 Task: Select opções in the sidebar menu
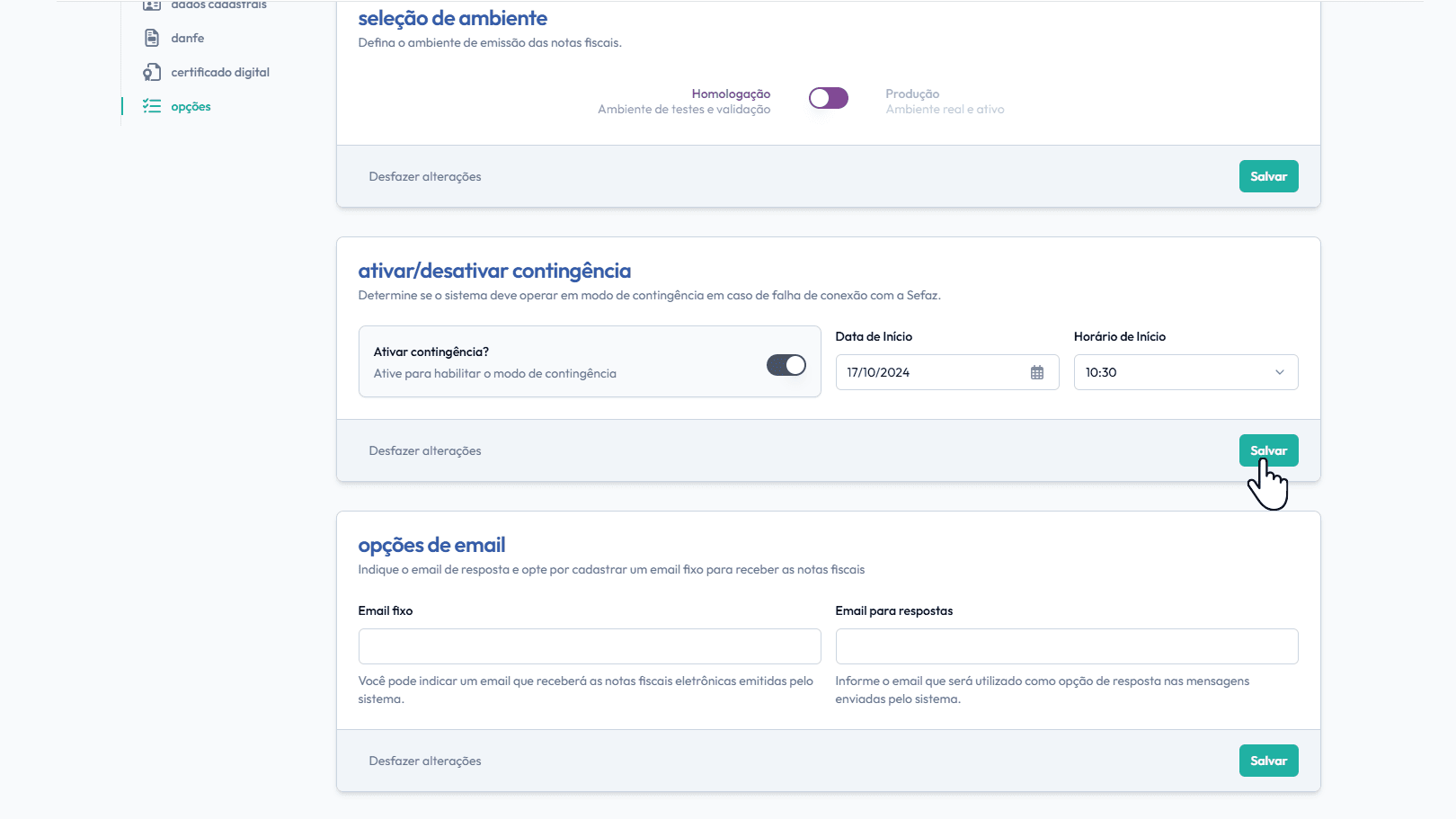(191, 106)
